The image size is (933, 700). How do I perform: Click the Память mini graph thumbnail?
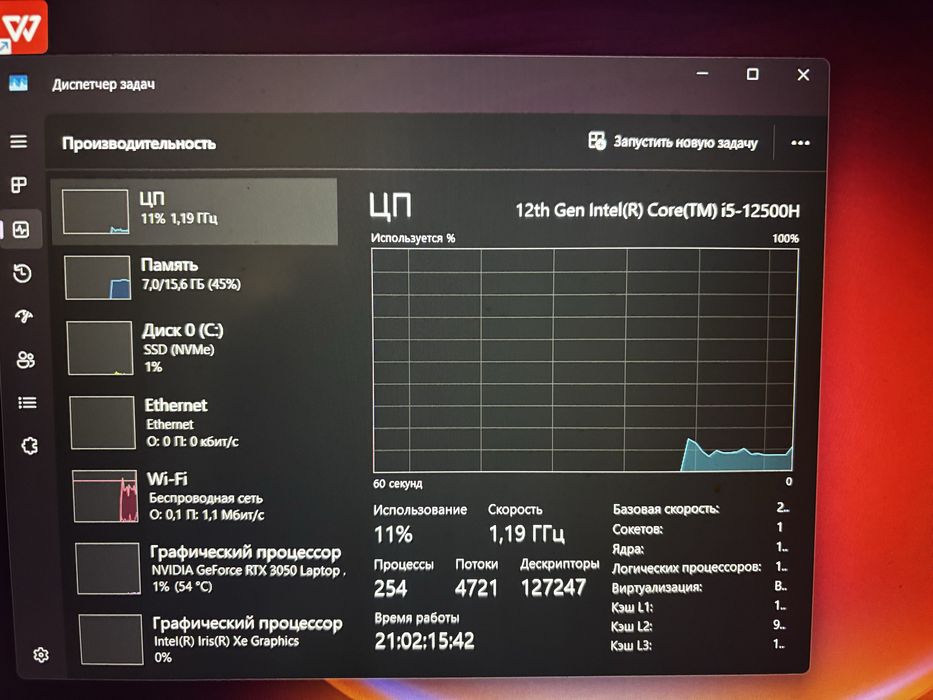(98, 277)
